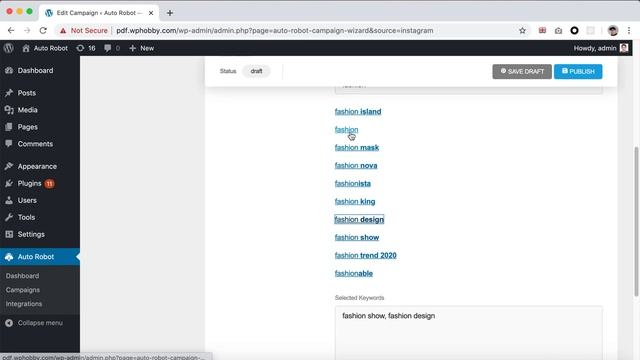Select keyword suggestion fashion mask
640x360 pixels.
coord(357,148)
